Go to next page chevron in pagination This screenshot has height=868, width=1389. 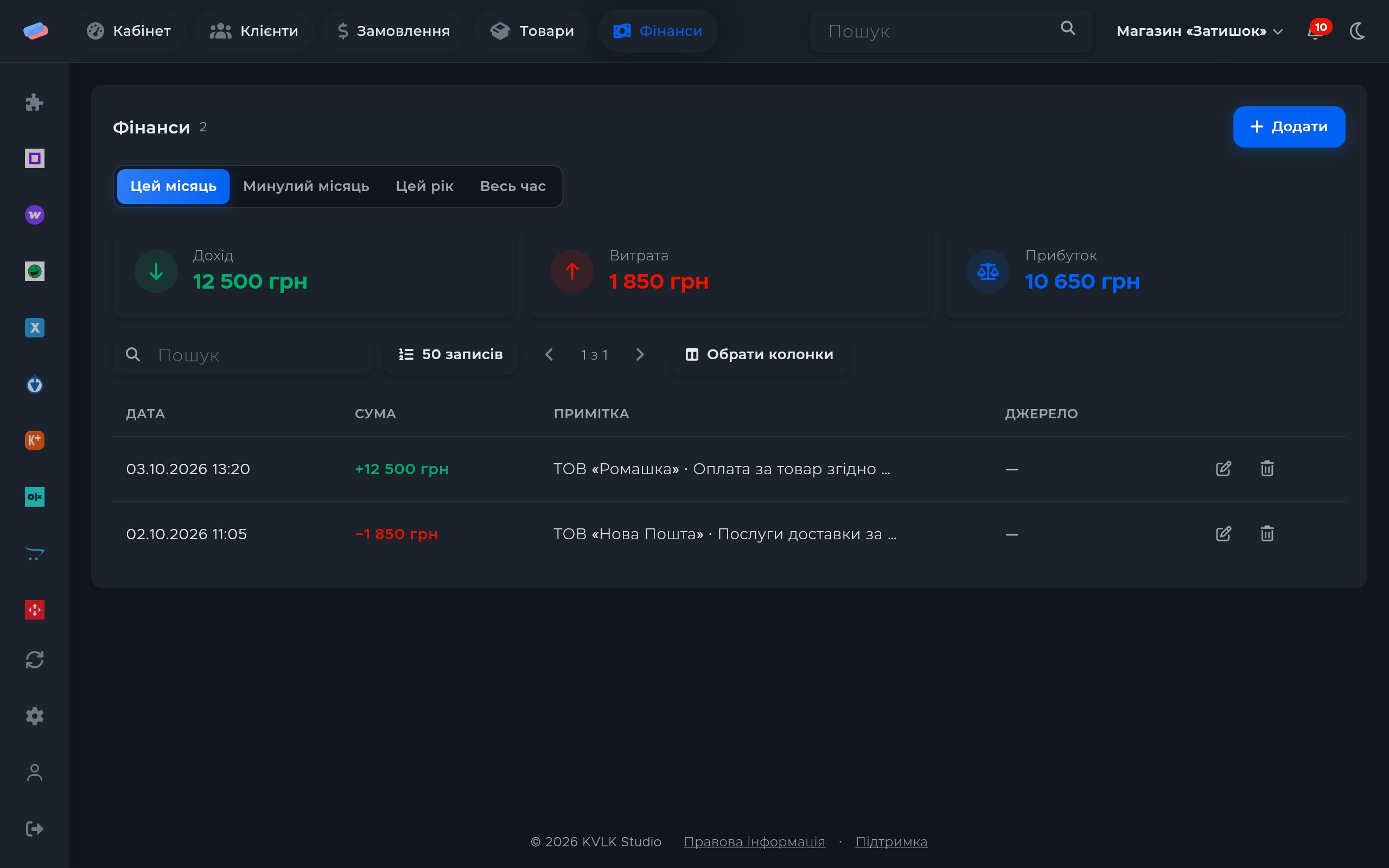click(640, 355)
